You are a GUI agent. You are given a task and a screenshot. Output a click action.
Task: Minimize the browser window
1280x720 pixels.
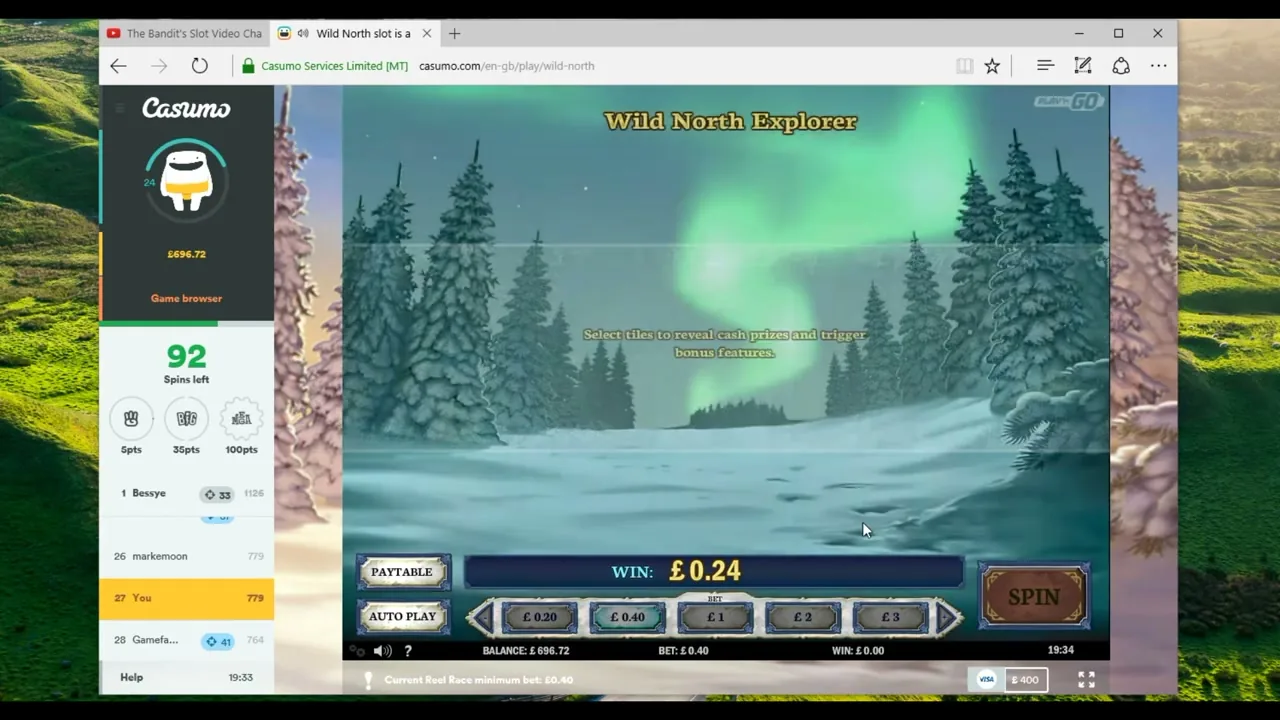pyautogui.click(x=1079, y=33)
